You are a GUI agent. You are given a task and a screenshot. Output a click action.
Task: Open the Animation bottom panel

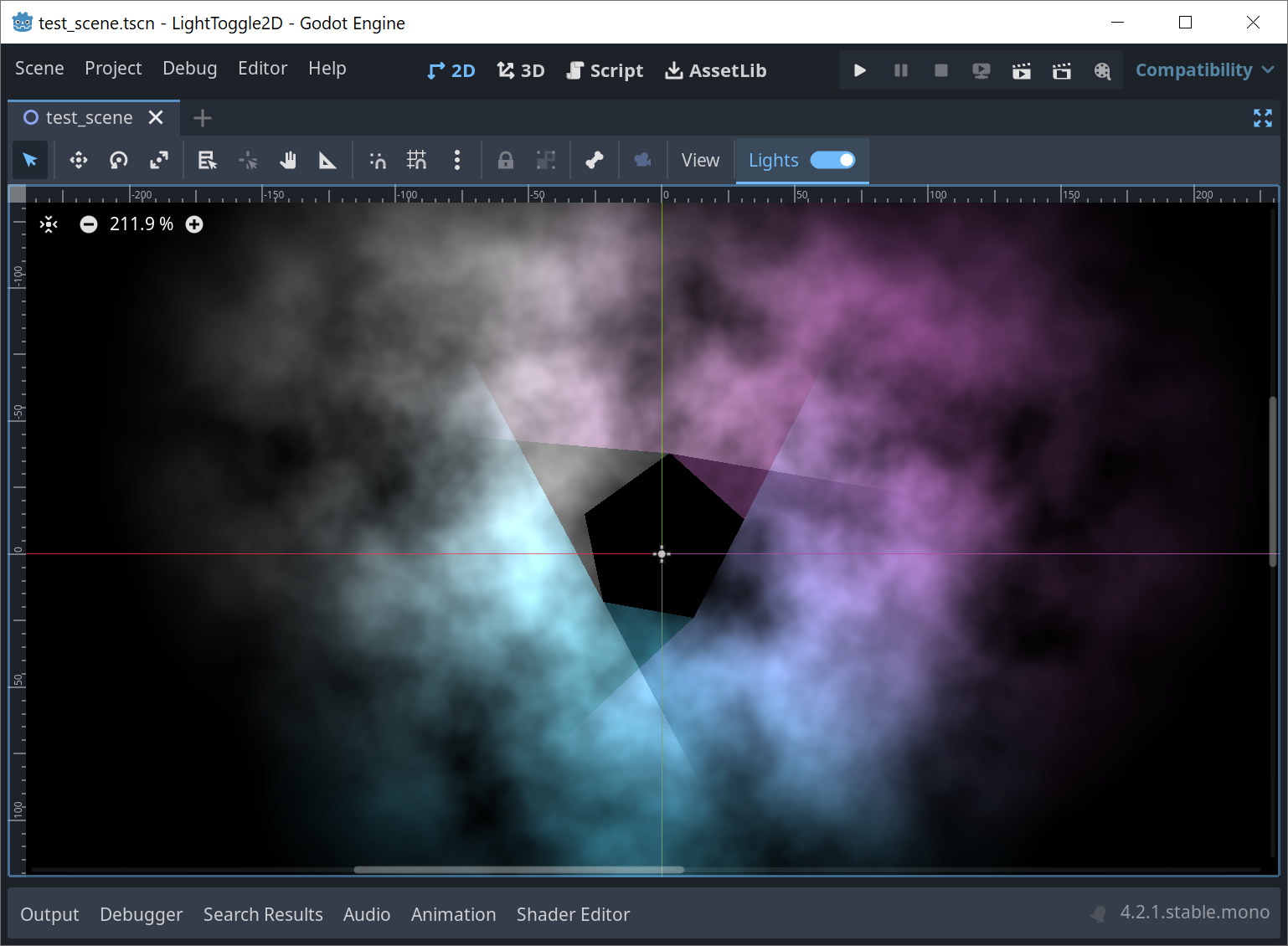point(453,914)
